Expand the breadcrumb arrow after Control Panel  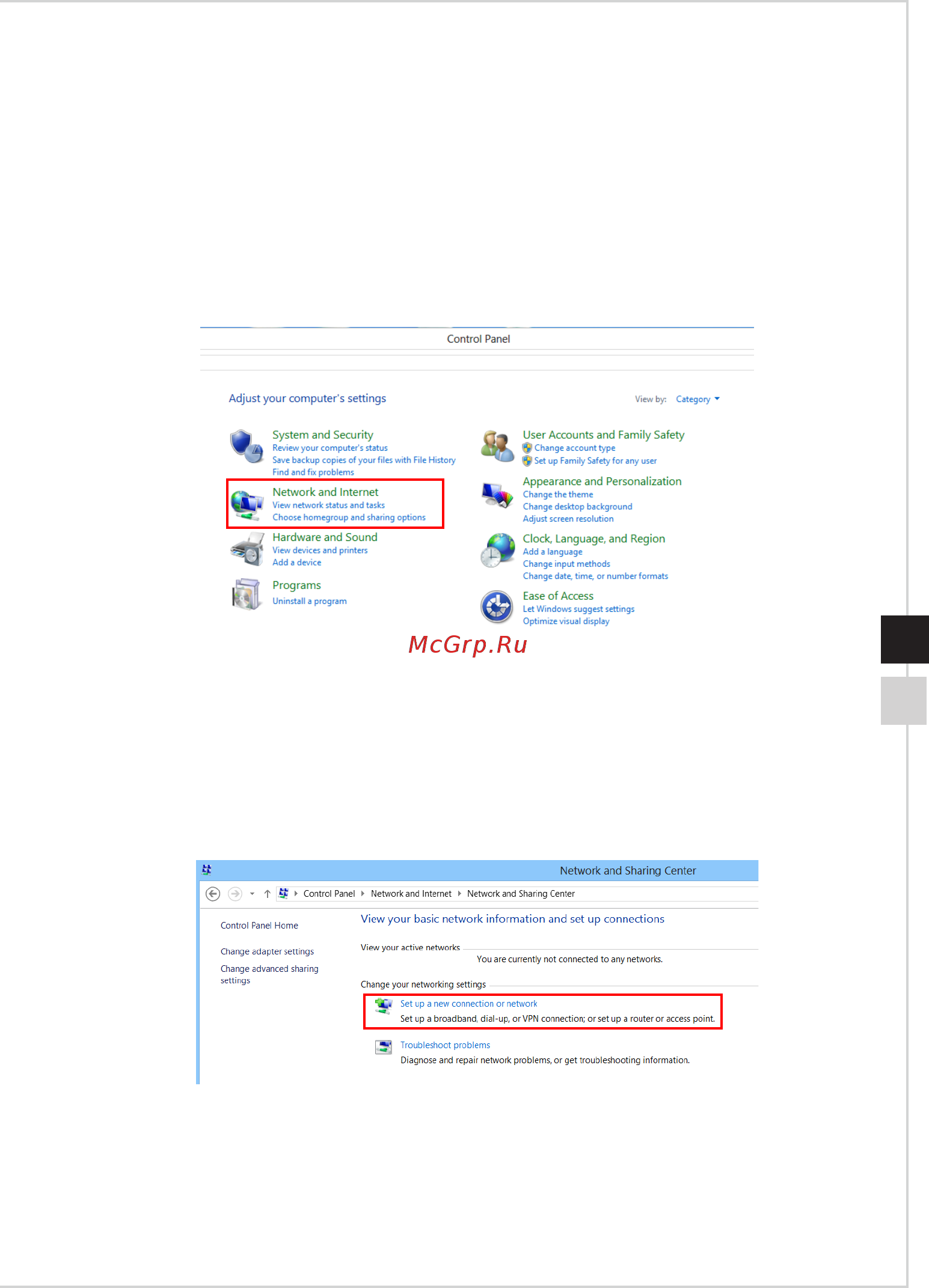[x=363, y=894]
